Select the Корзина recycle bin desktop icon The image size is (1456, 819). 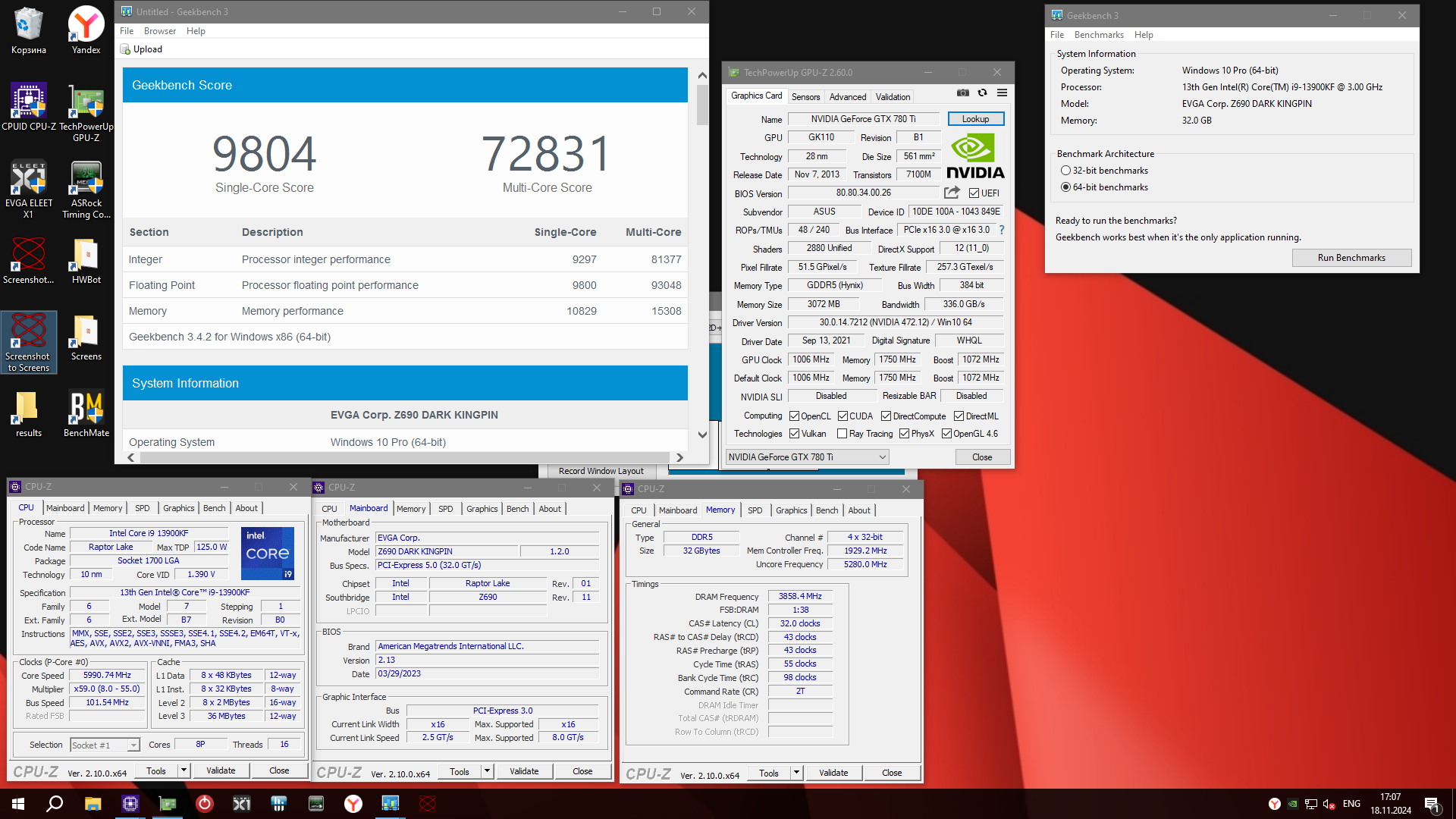[29, 30]
